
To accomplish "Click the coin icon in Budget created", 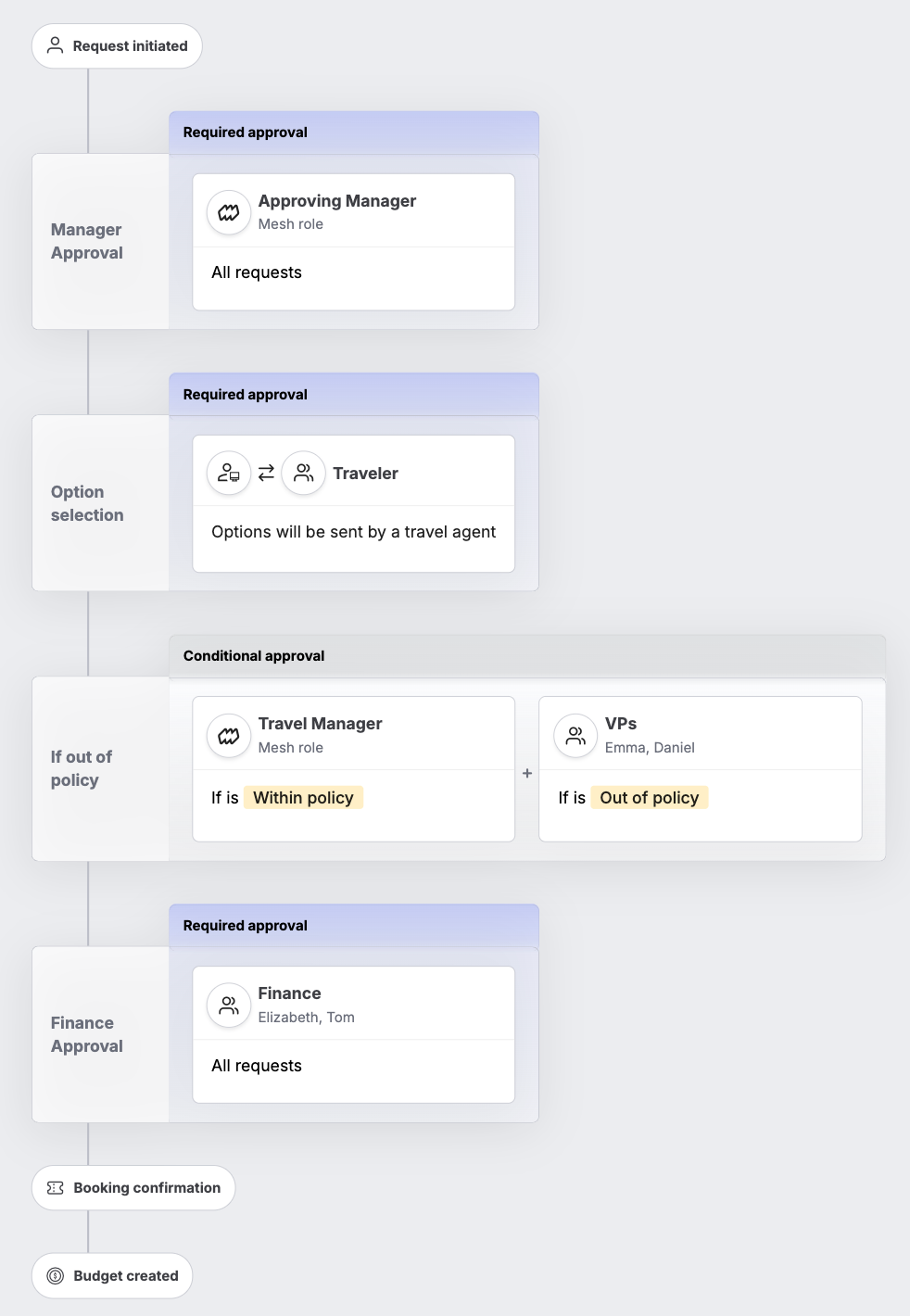I will click(56, 1276).
